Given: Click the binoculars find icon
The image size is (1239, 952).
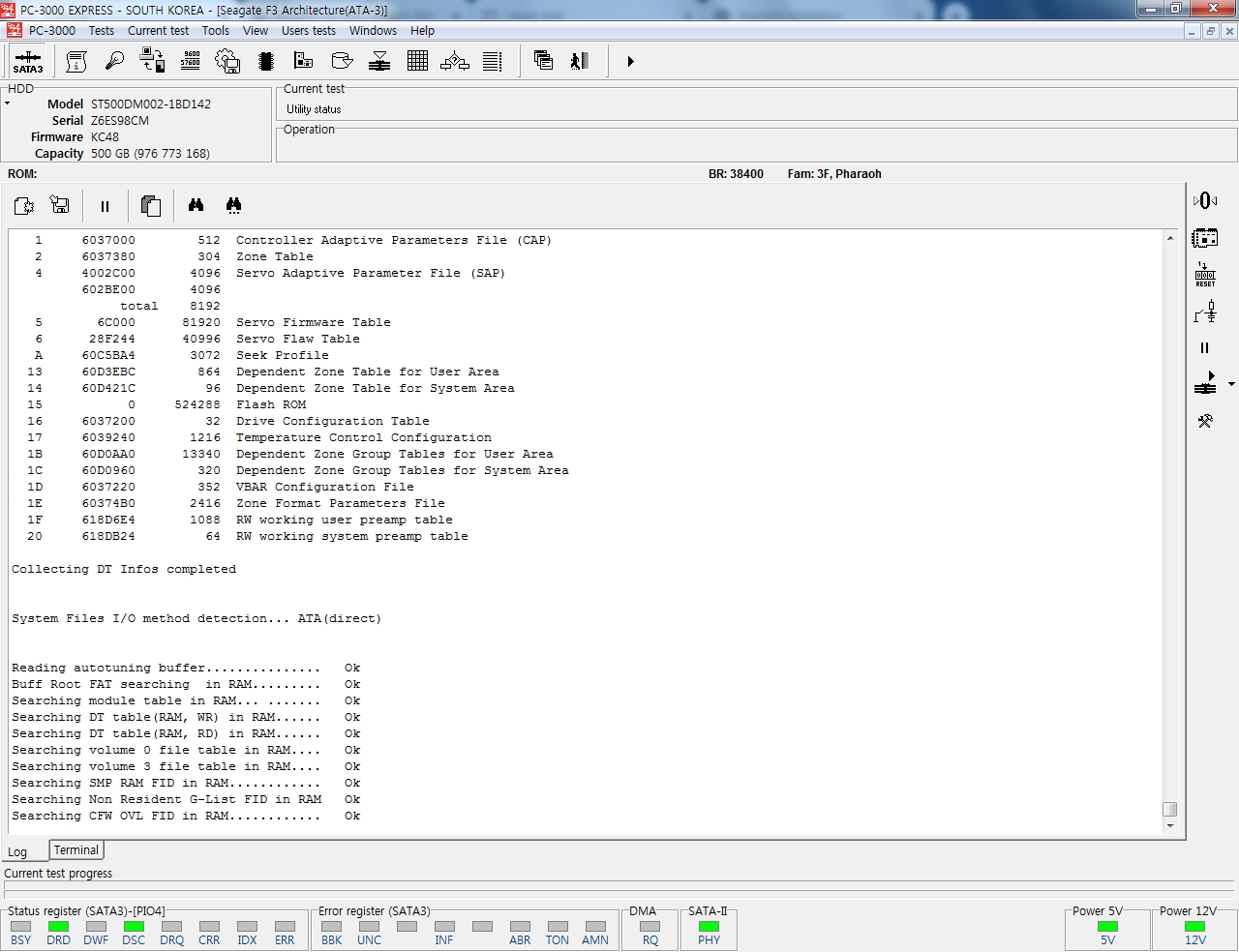Looking at the screenshot, I should pos(196,205).
